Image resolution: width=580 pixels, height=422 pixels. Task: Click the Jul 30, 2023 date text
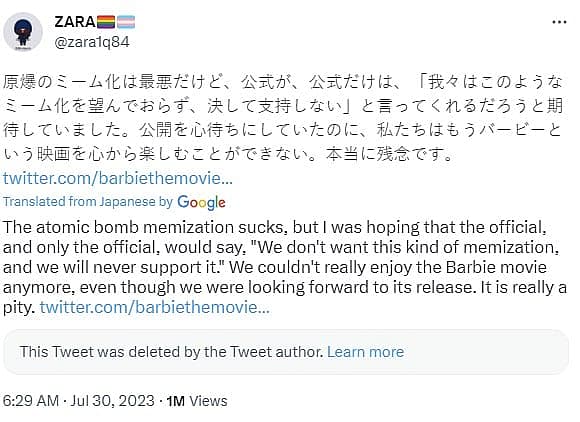pos(112,401)
